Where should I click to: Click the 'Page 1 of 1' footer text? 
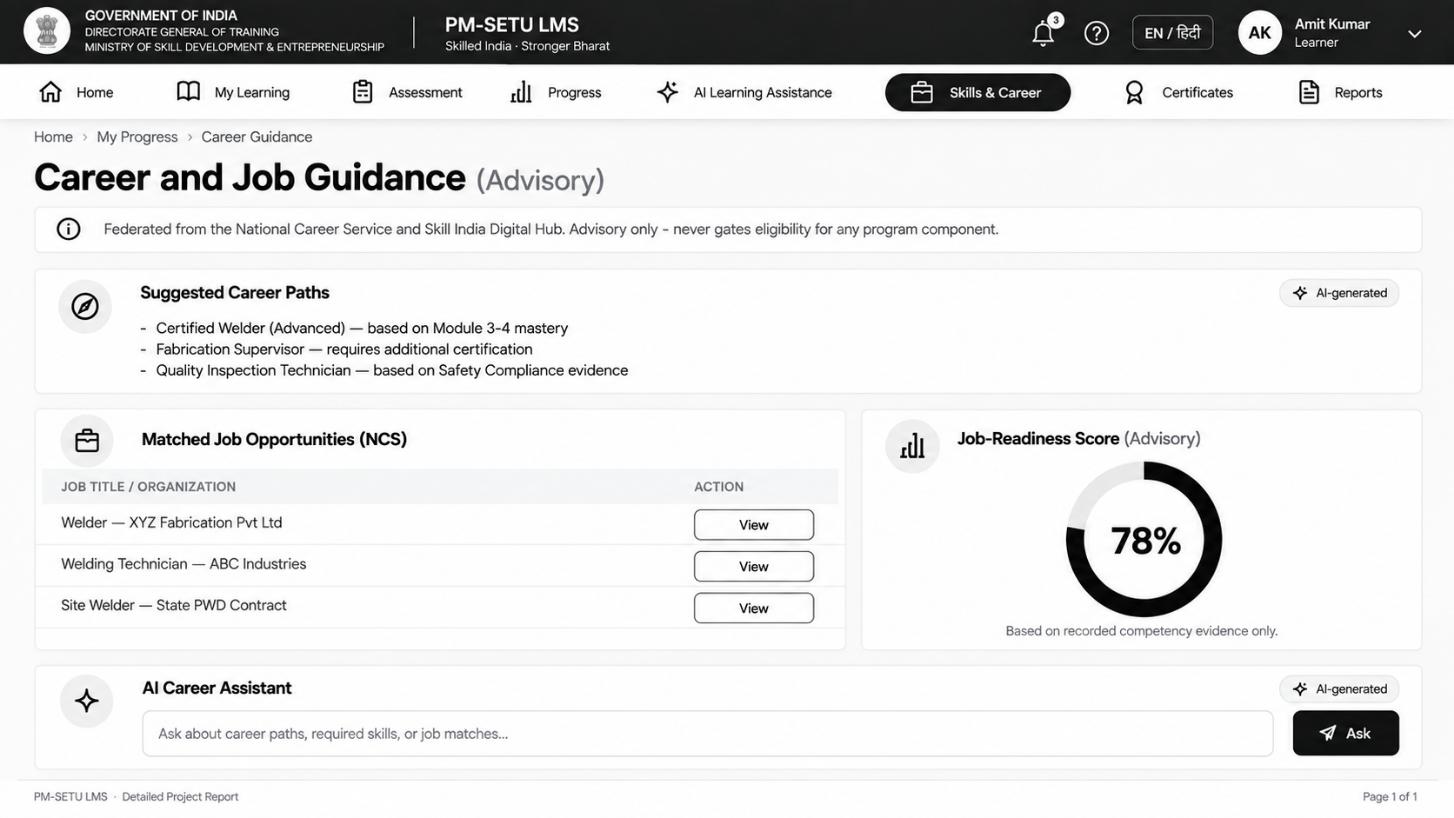tap(1390, 797)
